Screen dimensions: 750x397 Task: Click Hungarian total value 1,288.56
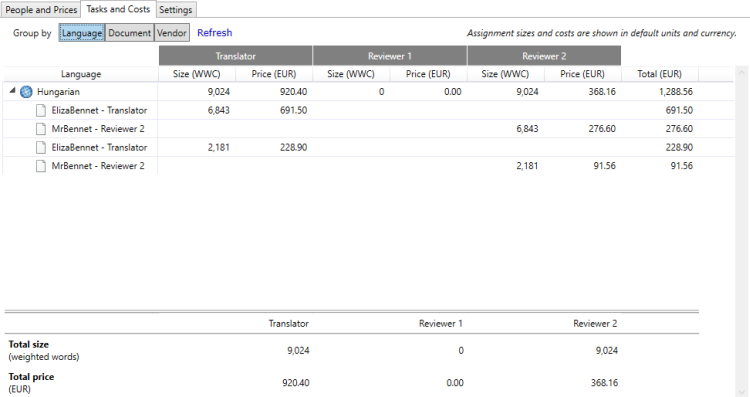[675, 92]
